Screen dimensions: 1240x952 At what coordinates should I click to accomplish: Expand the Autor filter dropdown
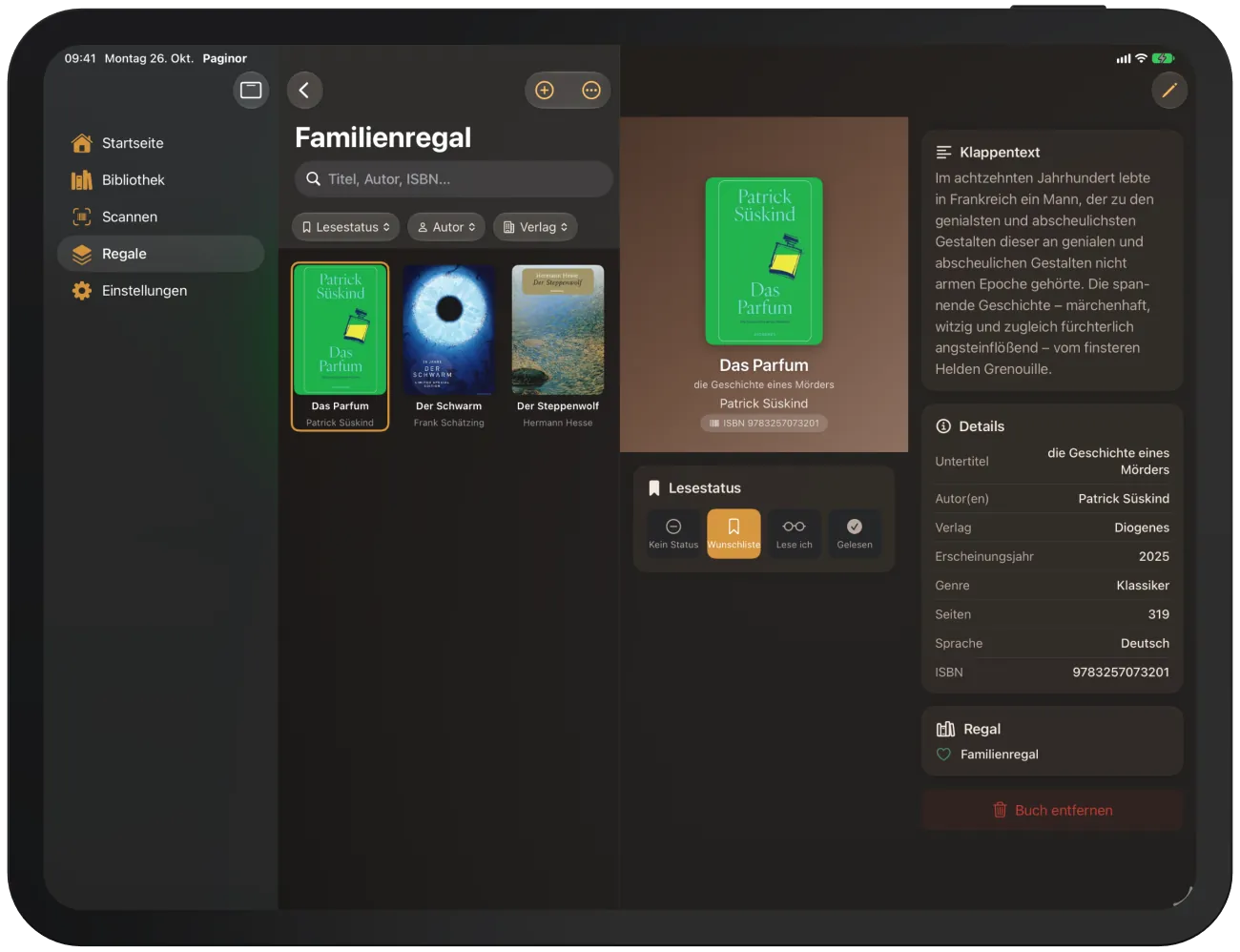[x=446, y=227]
